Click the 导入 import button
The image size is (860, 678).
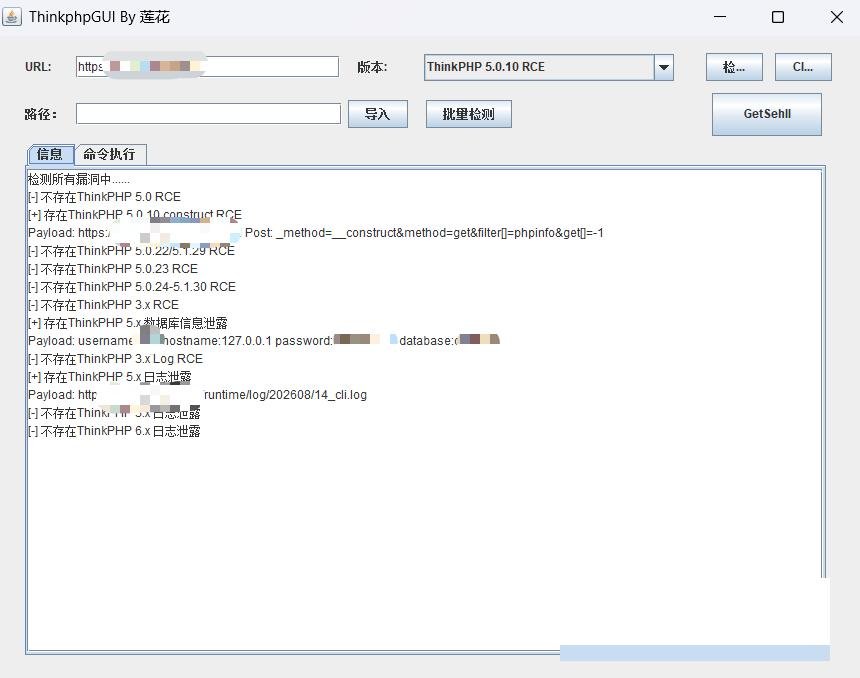378,114
